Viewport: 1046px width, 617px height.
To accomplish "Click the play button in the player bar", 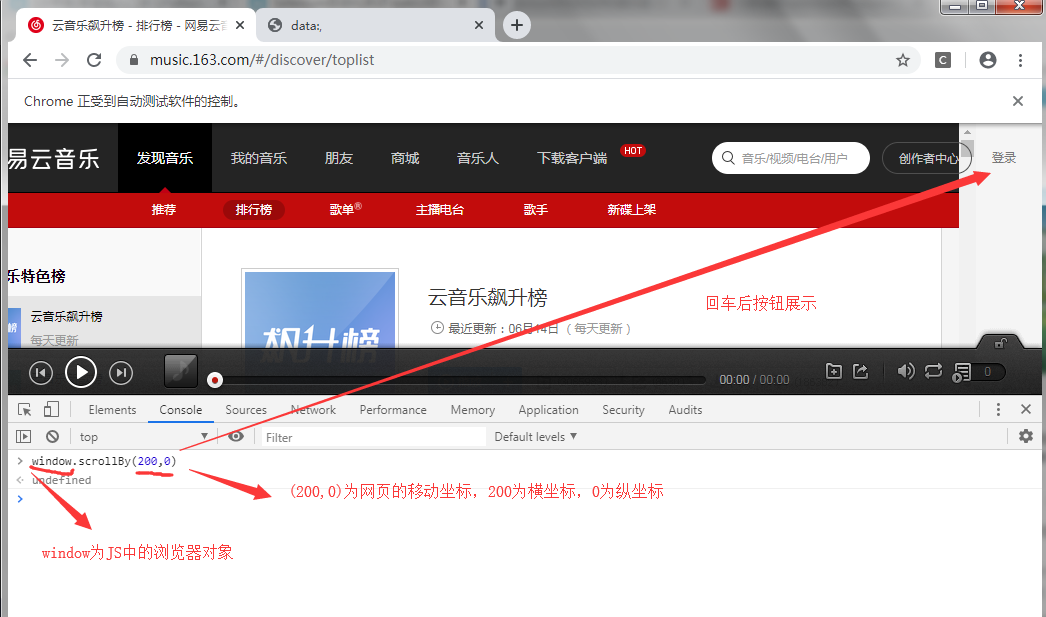I will pyautogui.click(x=81, y=372).
